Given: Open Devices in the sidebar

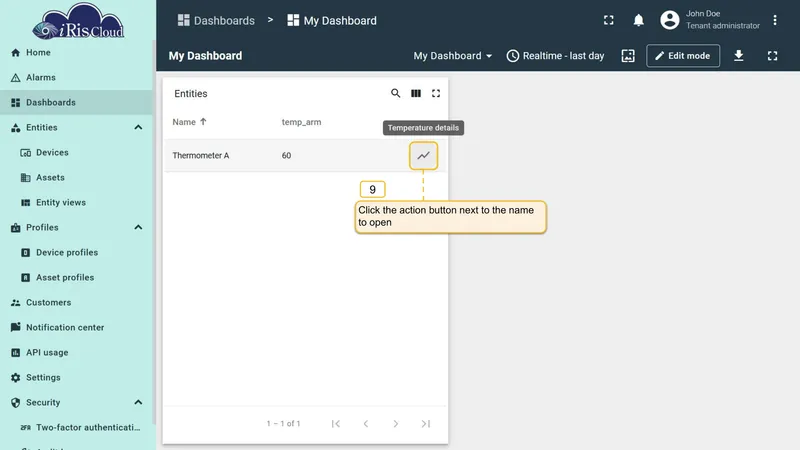Looking at the screenshot, I should [x=77, y=153].
